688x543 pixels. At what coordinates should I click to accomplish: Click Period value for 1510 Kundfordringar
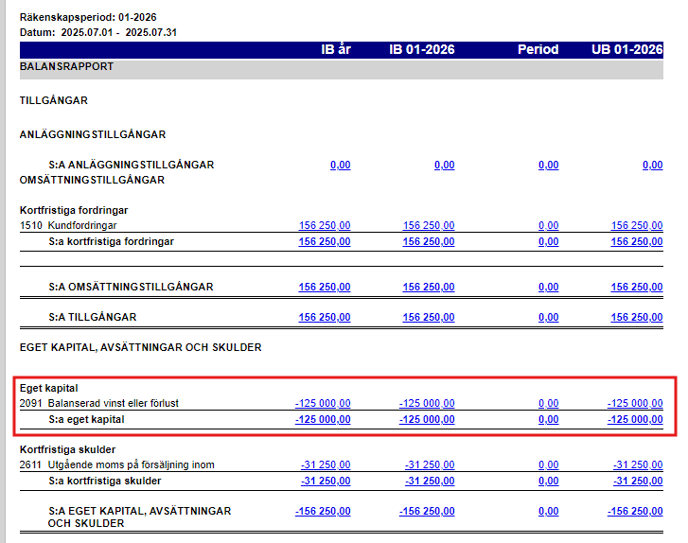pos(548,225)
